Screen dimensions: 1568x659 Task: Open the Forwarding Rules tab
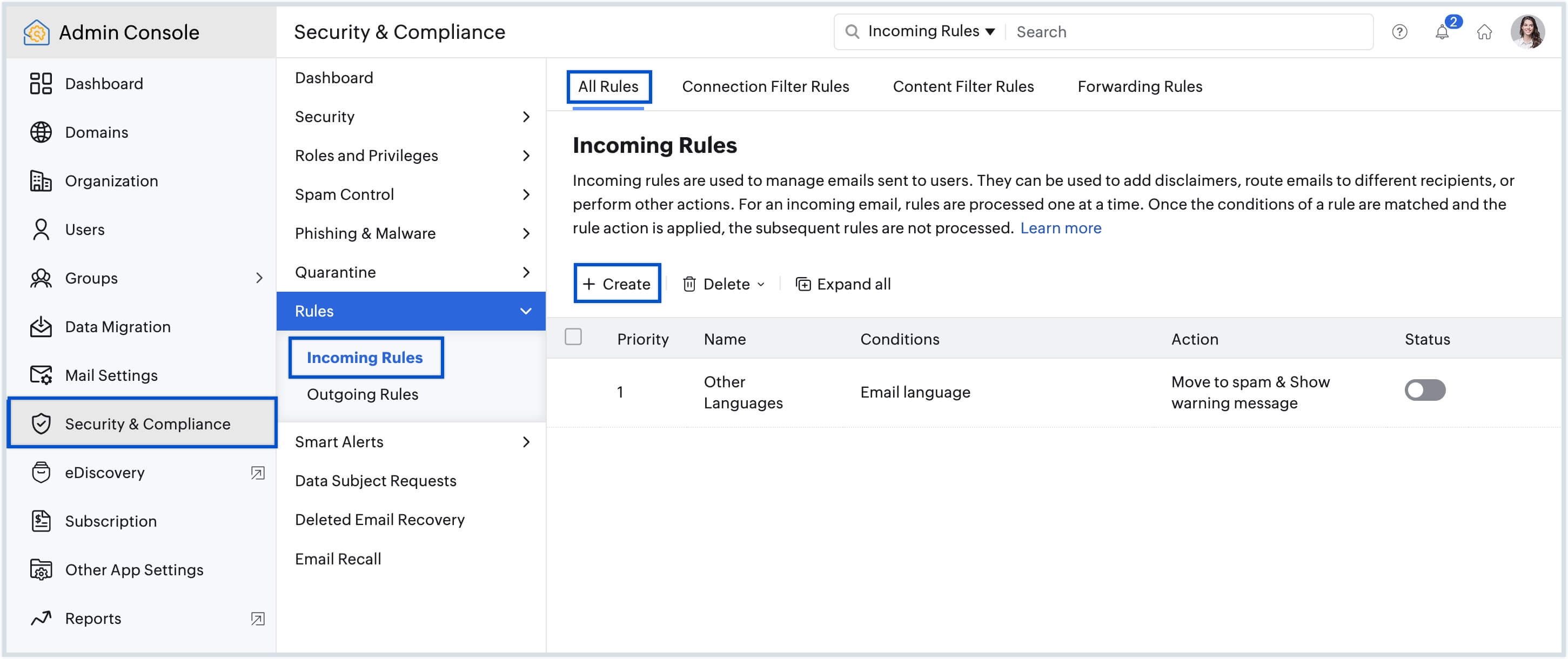(1140, 86)
